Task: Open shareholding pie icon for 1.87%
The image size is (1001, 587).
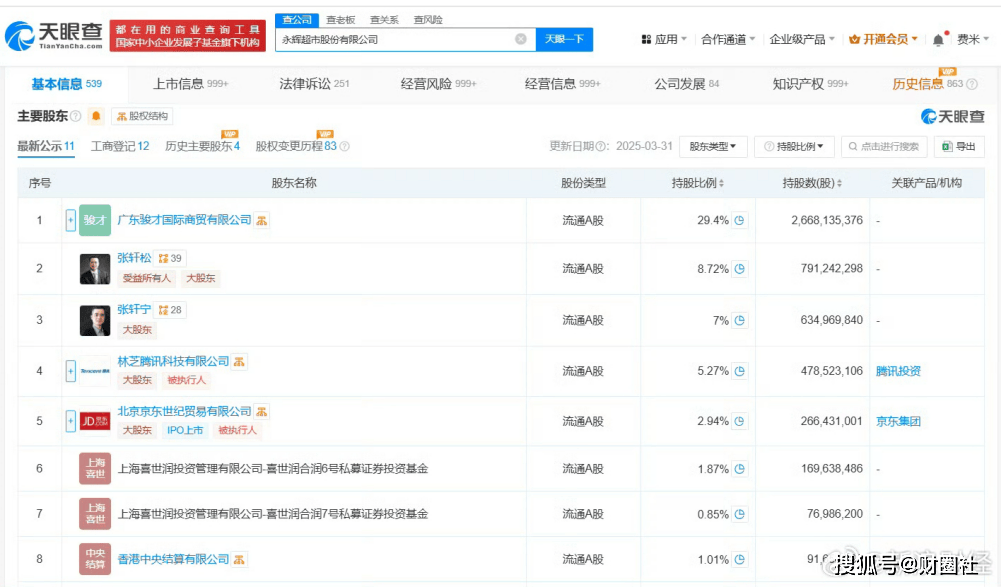Action: (x=739, y=469)
